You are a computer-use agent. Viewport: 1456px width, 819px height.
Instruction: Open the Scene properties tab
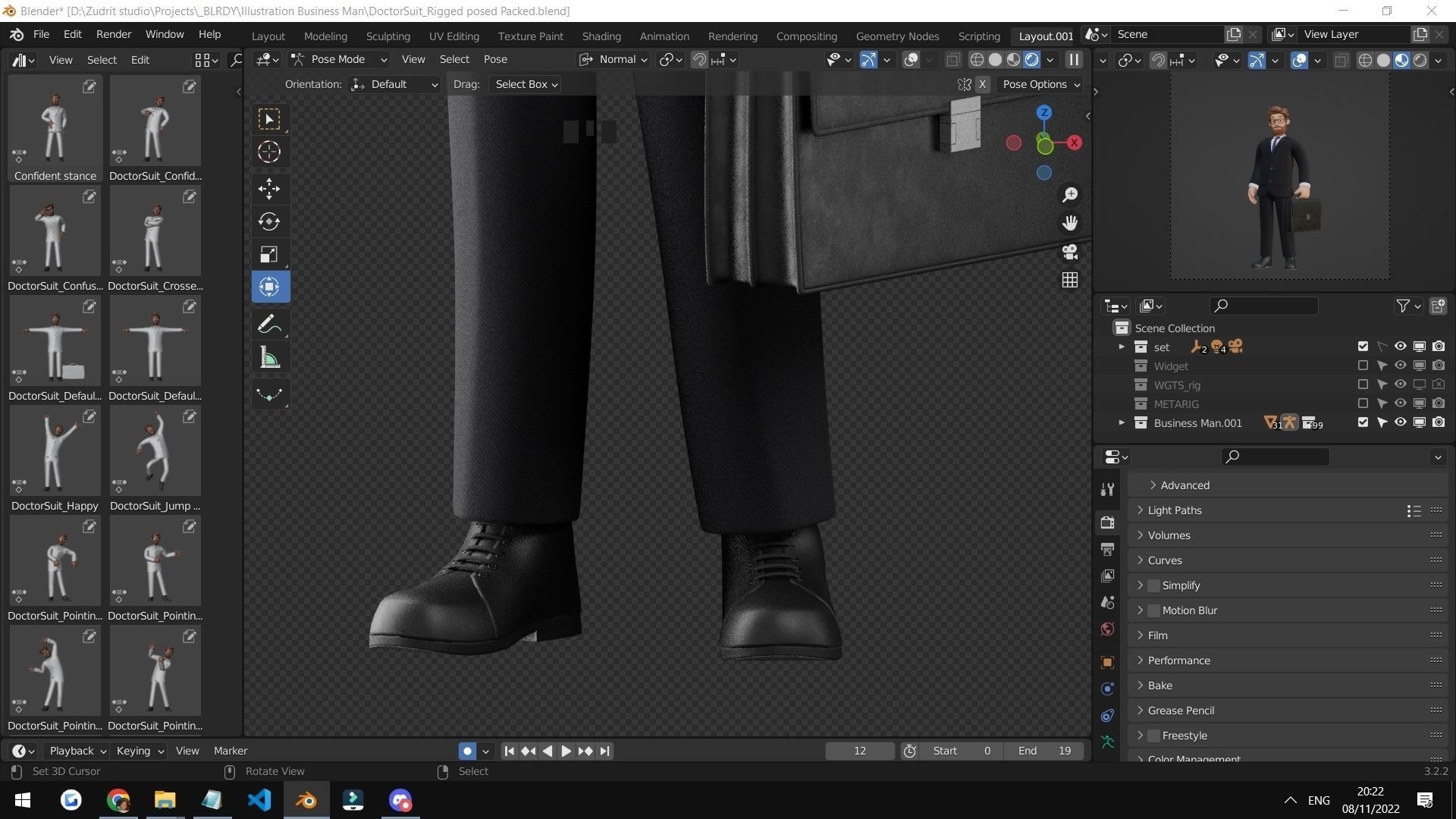click(1108, 602)
